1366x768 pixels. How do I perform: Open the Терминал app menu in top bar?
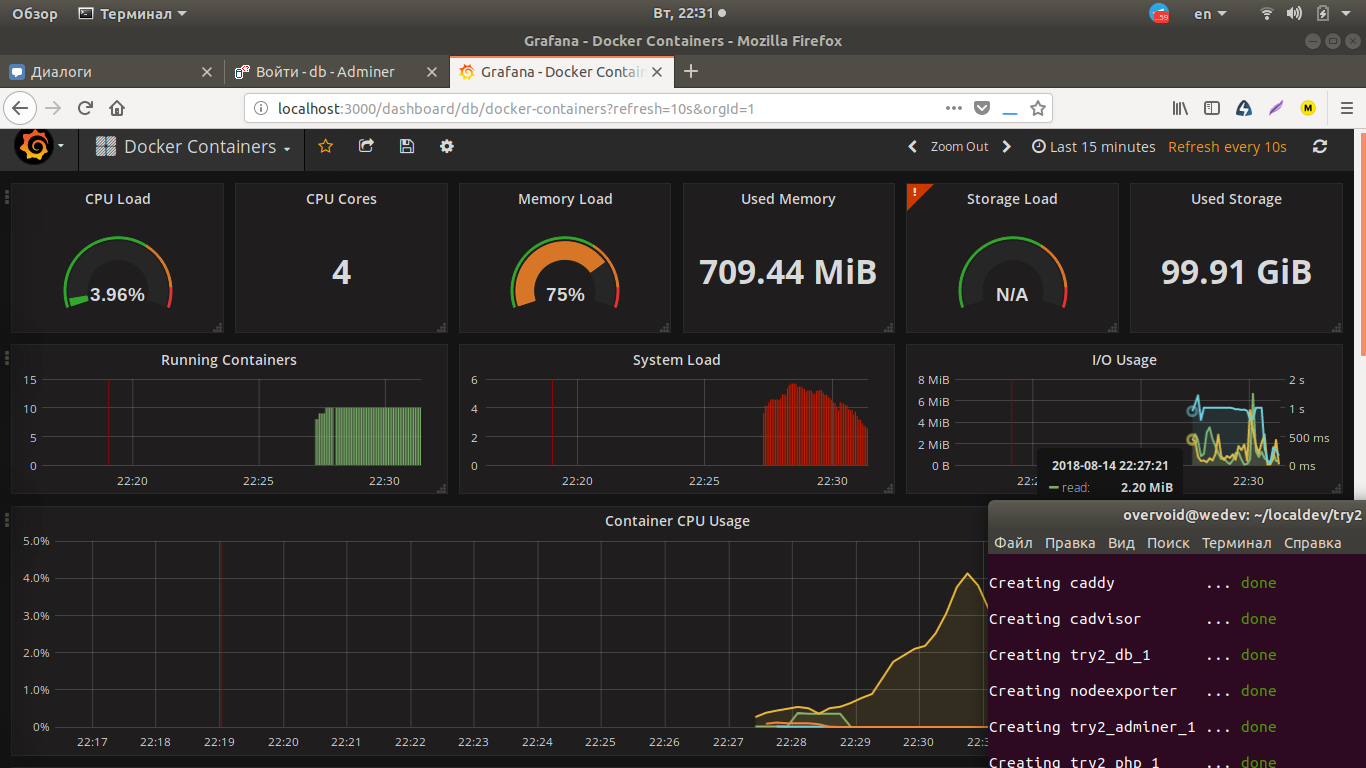click(x=132, y=14)
